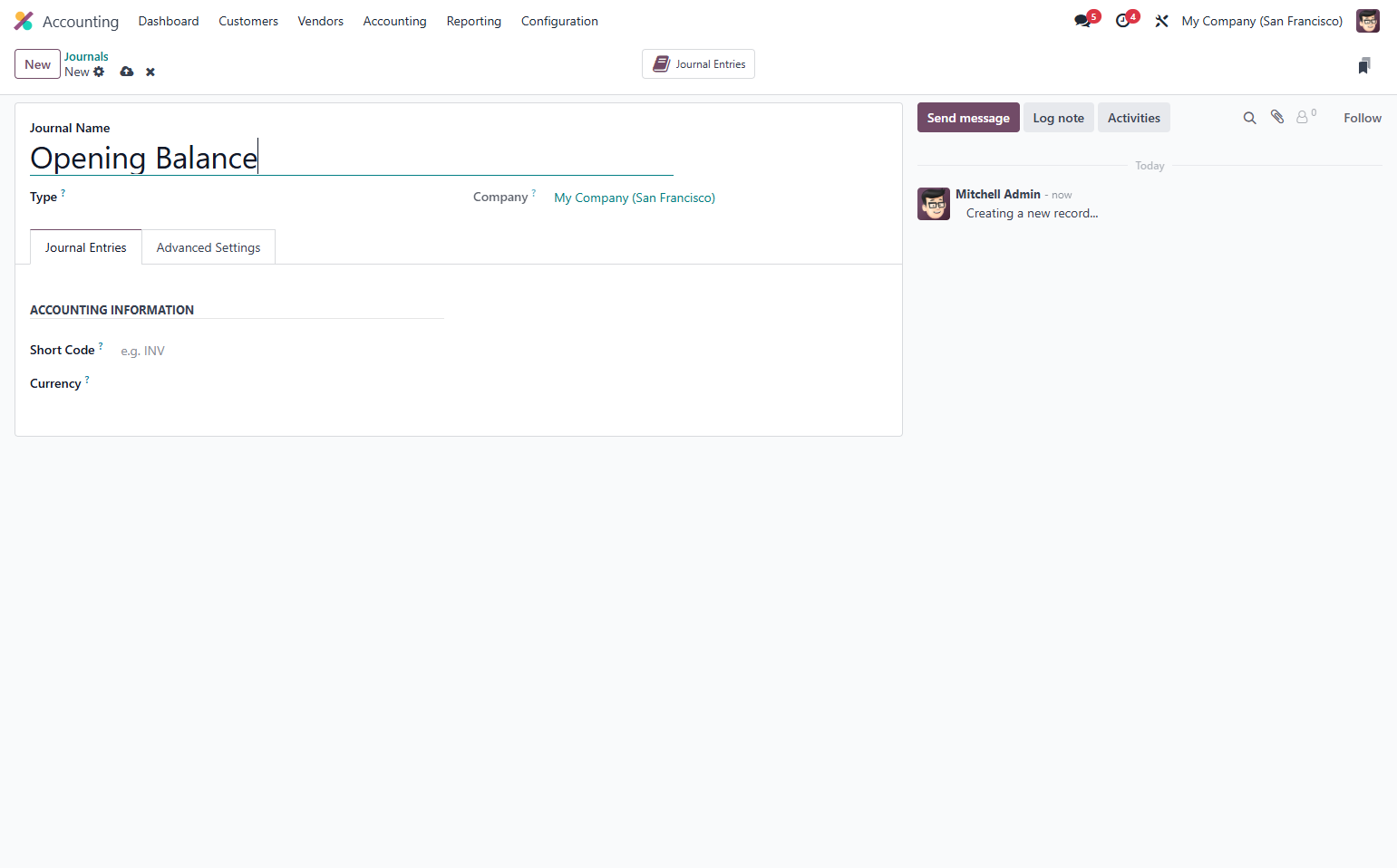Viewport: 1397px width, 868px height.
Task: Switch to the Advanced Settings tab
Action: [209, 247]
